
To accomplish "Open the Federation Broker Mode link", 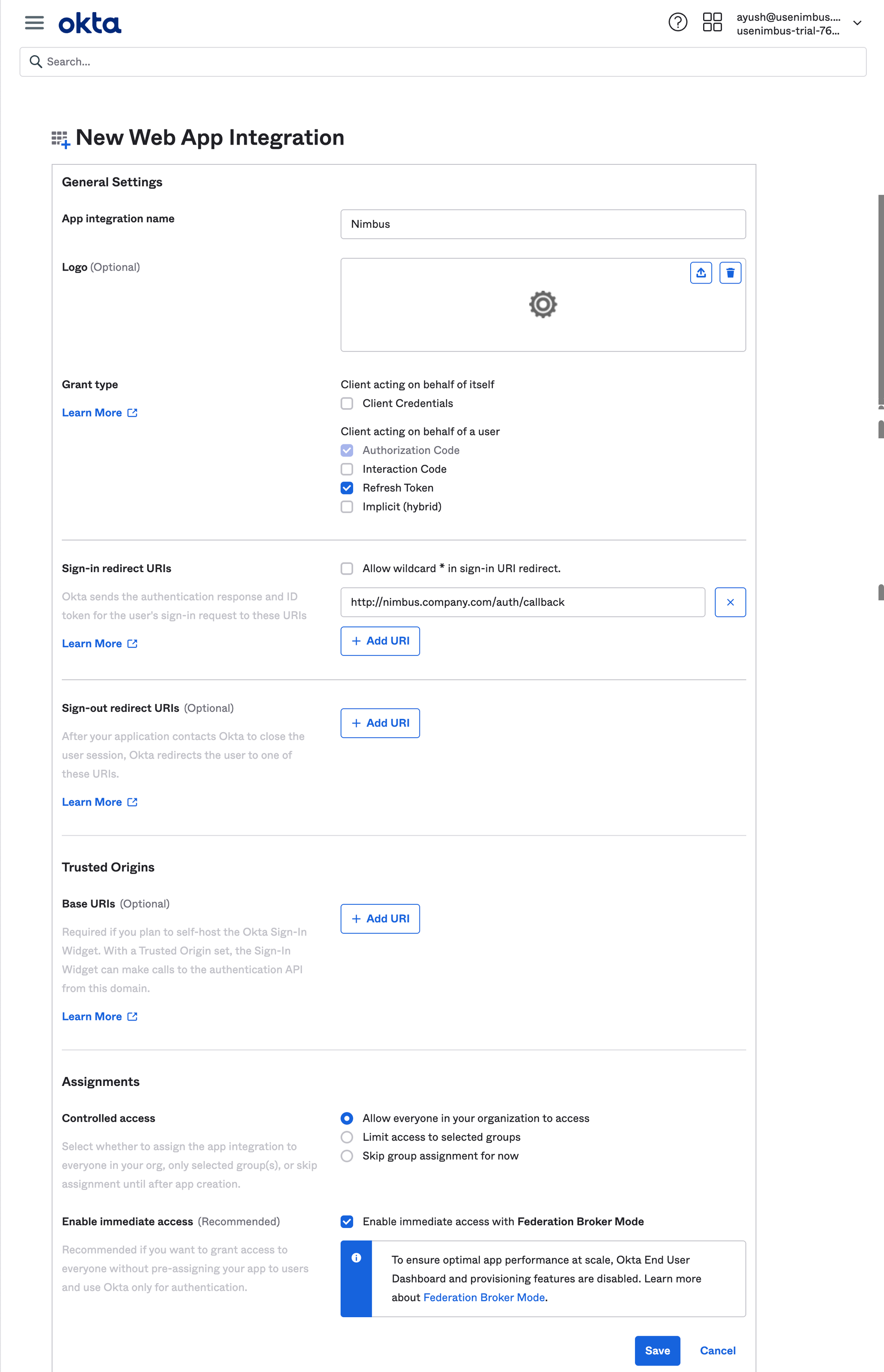I will [483, 1297].
